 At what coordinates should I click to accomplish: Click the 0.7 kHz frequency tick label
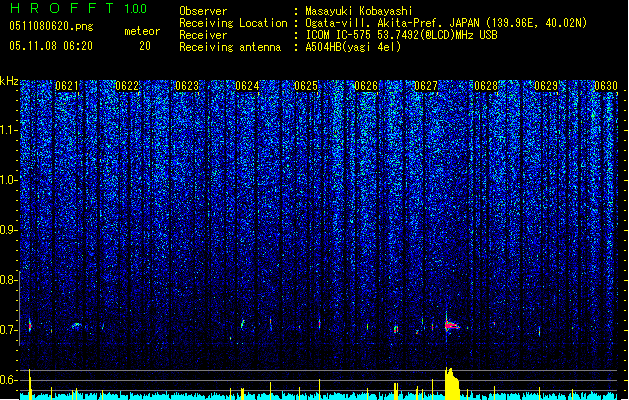[9, 330]
